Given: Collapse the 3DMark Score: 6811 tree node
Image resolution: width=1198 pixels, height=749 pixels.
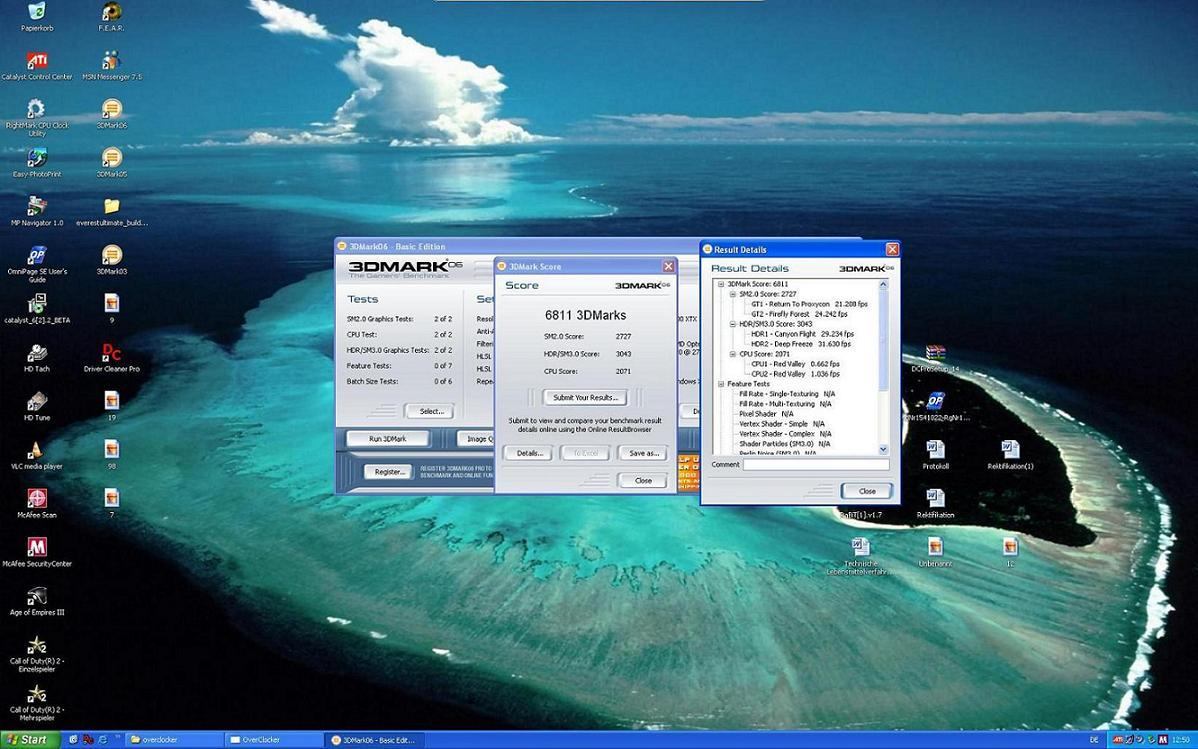Looking at the screenshot, I should [x=720, y=284].
